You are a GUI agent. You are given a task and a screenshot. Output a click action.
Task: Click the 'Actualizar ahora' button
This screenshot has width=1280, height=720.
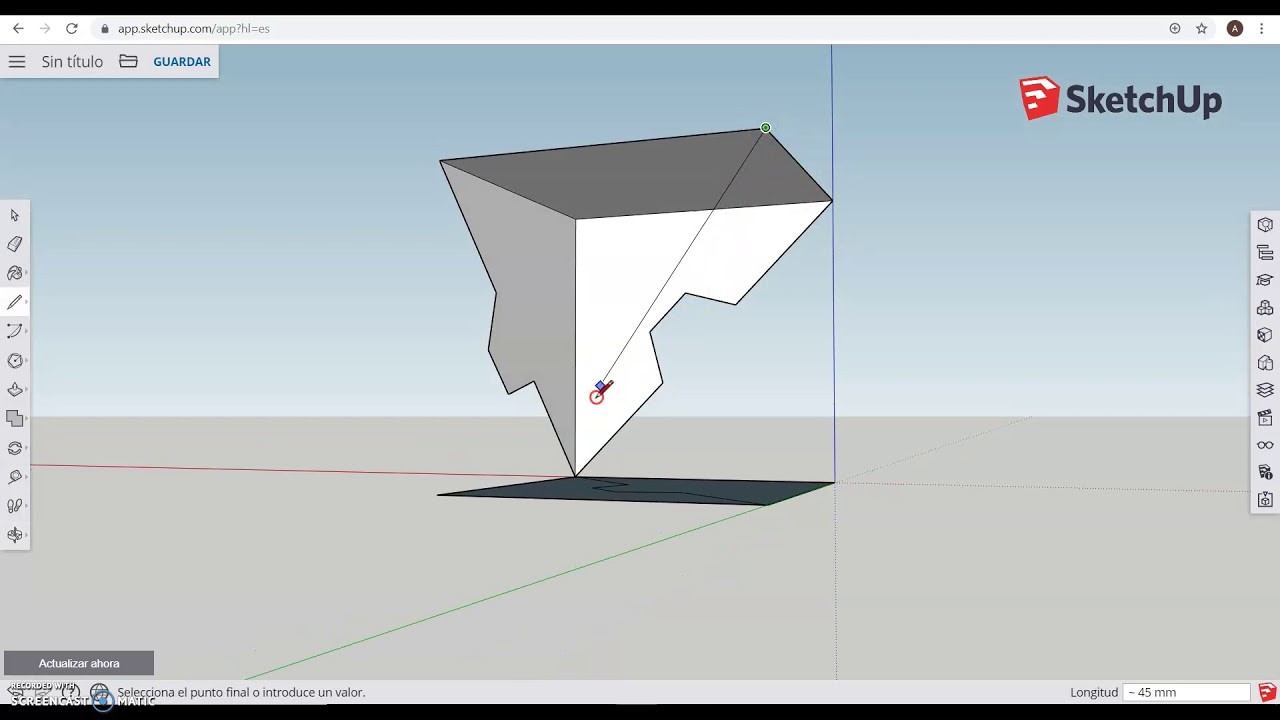click(79, 663)
